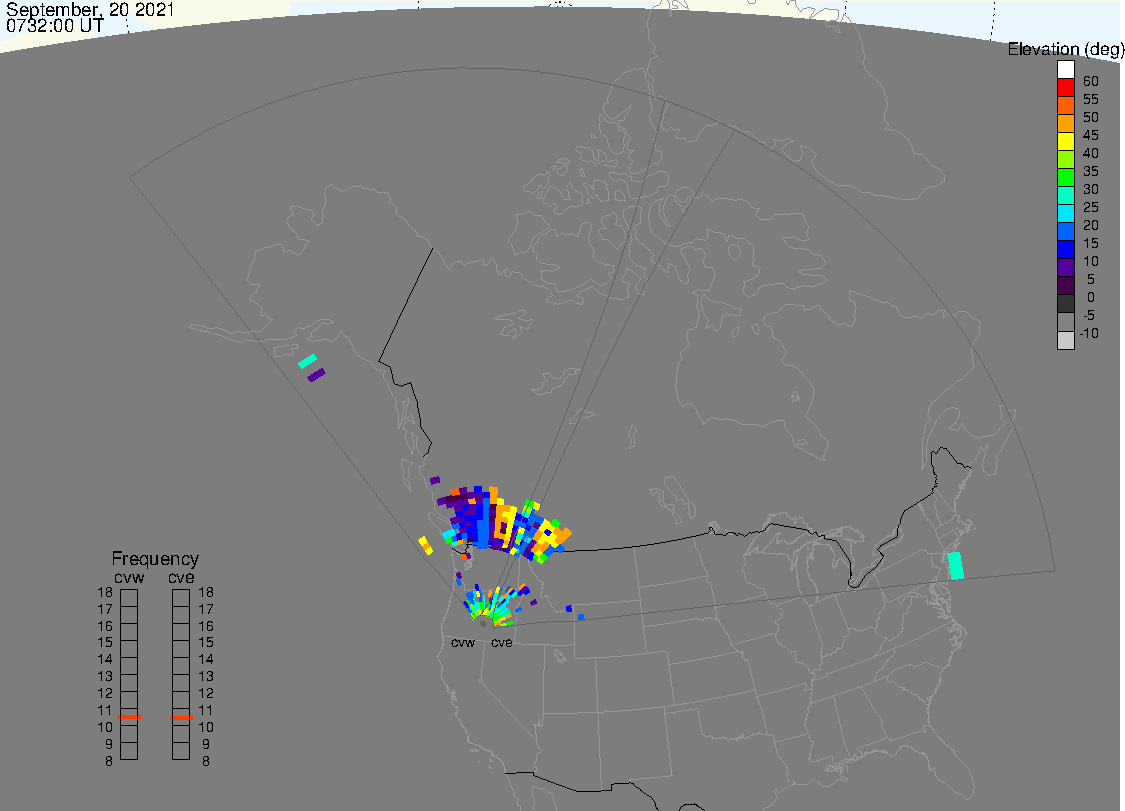Click the '0732:00 UT' timestamp

[x=55, y=26]
